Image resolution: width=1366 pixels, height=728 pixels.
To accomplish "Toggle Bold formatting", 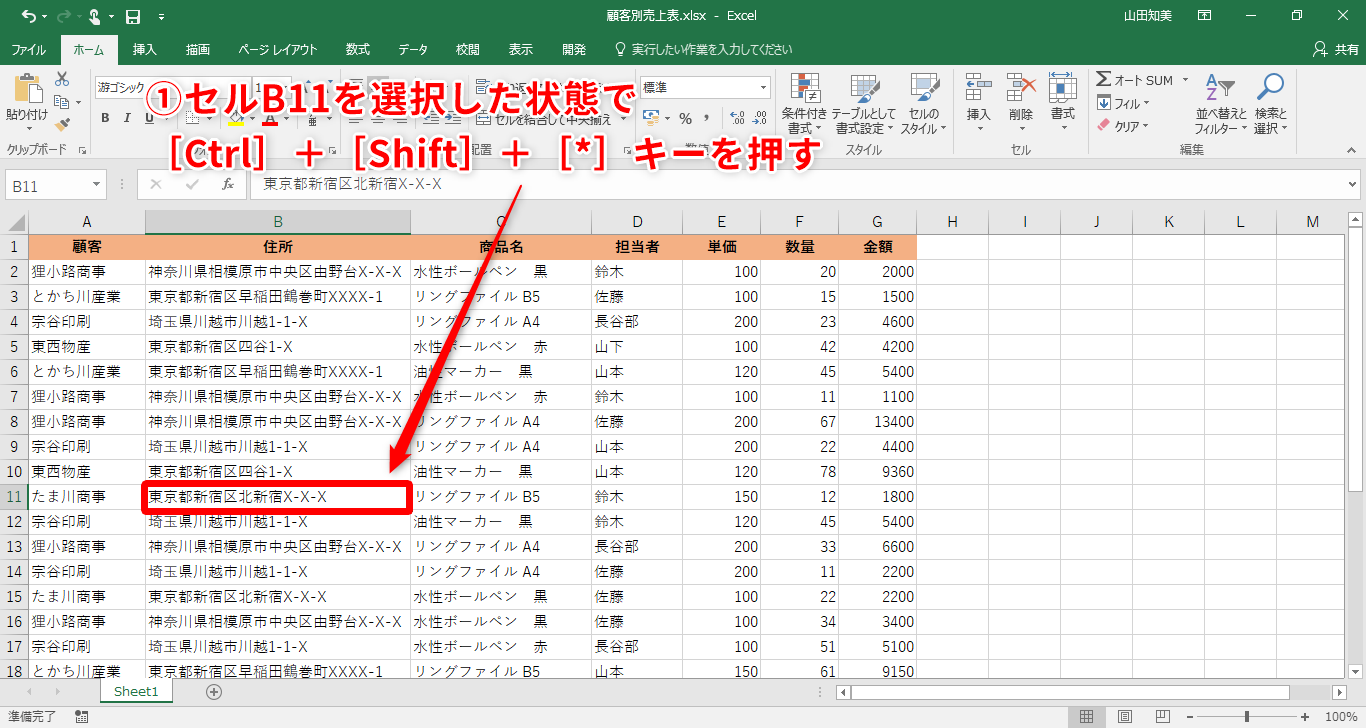I will [x=105, y=119].
